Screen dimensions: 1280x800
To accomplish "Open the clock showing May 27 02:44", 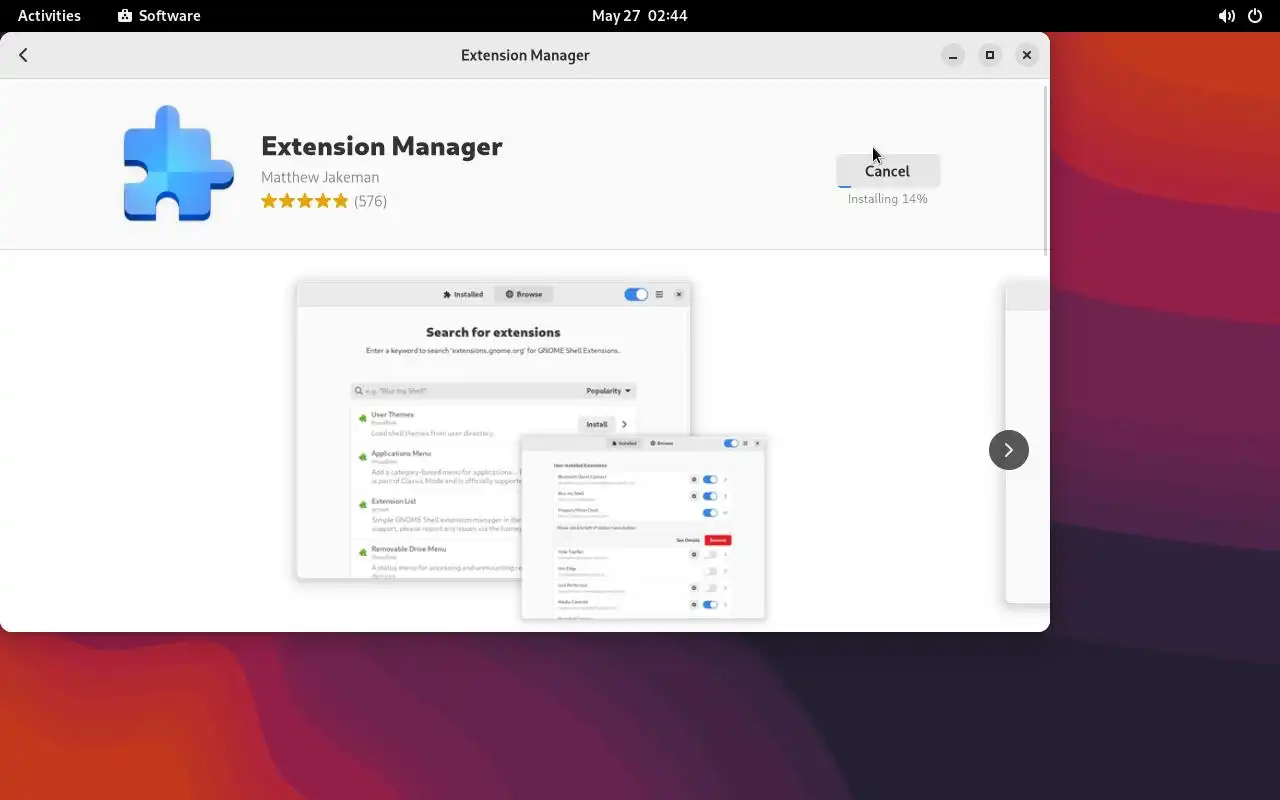I will coord(639,15).
